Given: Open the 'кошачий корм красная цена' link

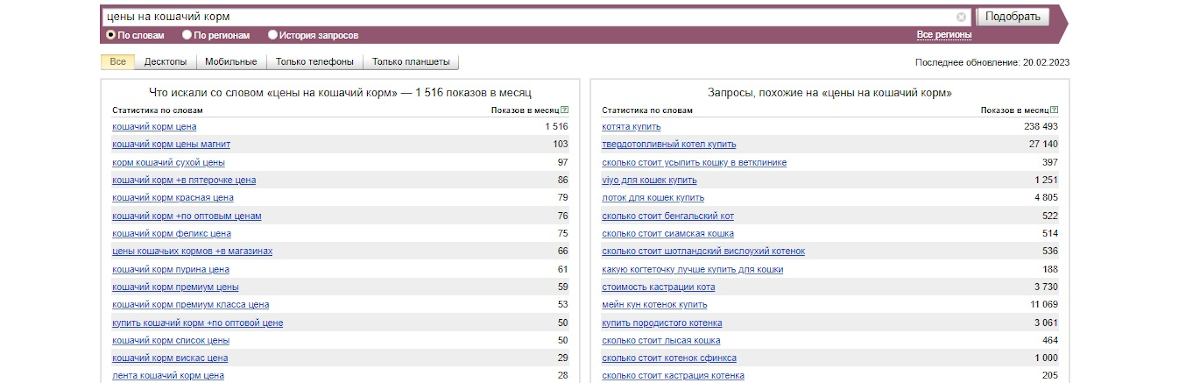Looking at the screenshot, I should (x=173, y=198).
